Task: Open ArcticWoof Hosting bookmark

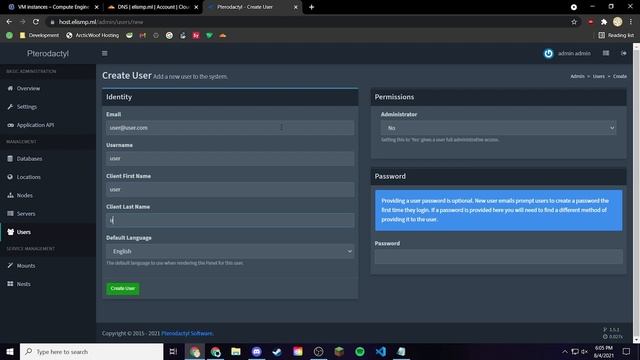Action: click(x=93, y=36)
